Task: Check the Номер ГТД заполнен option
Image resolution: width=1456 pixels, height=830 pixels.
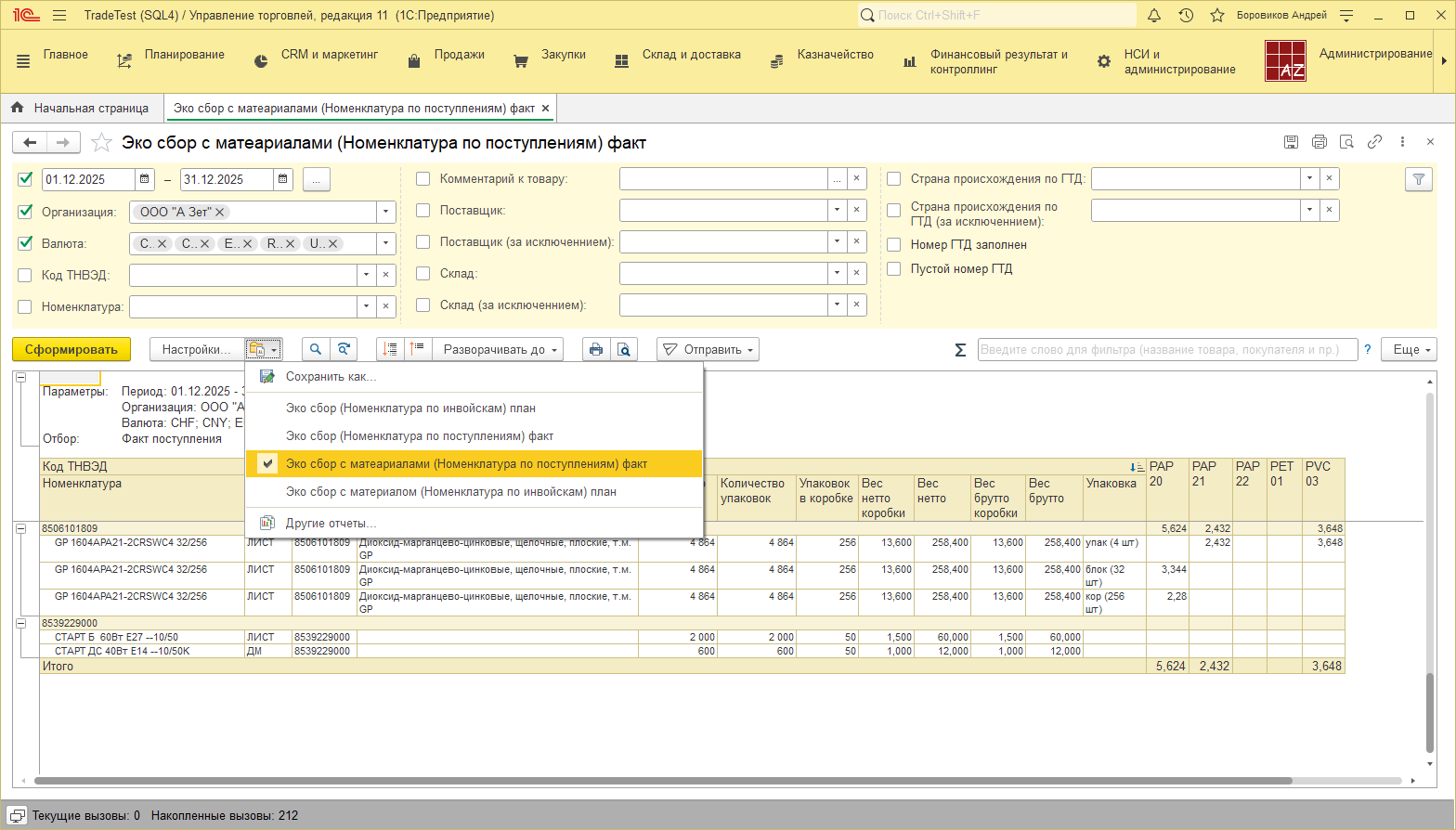Action: pyautogui.click(x=894, y=245)
